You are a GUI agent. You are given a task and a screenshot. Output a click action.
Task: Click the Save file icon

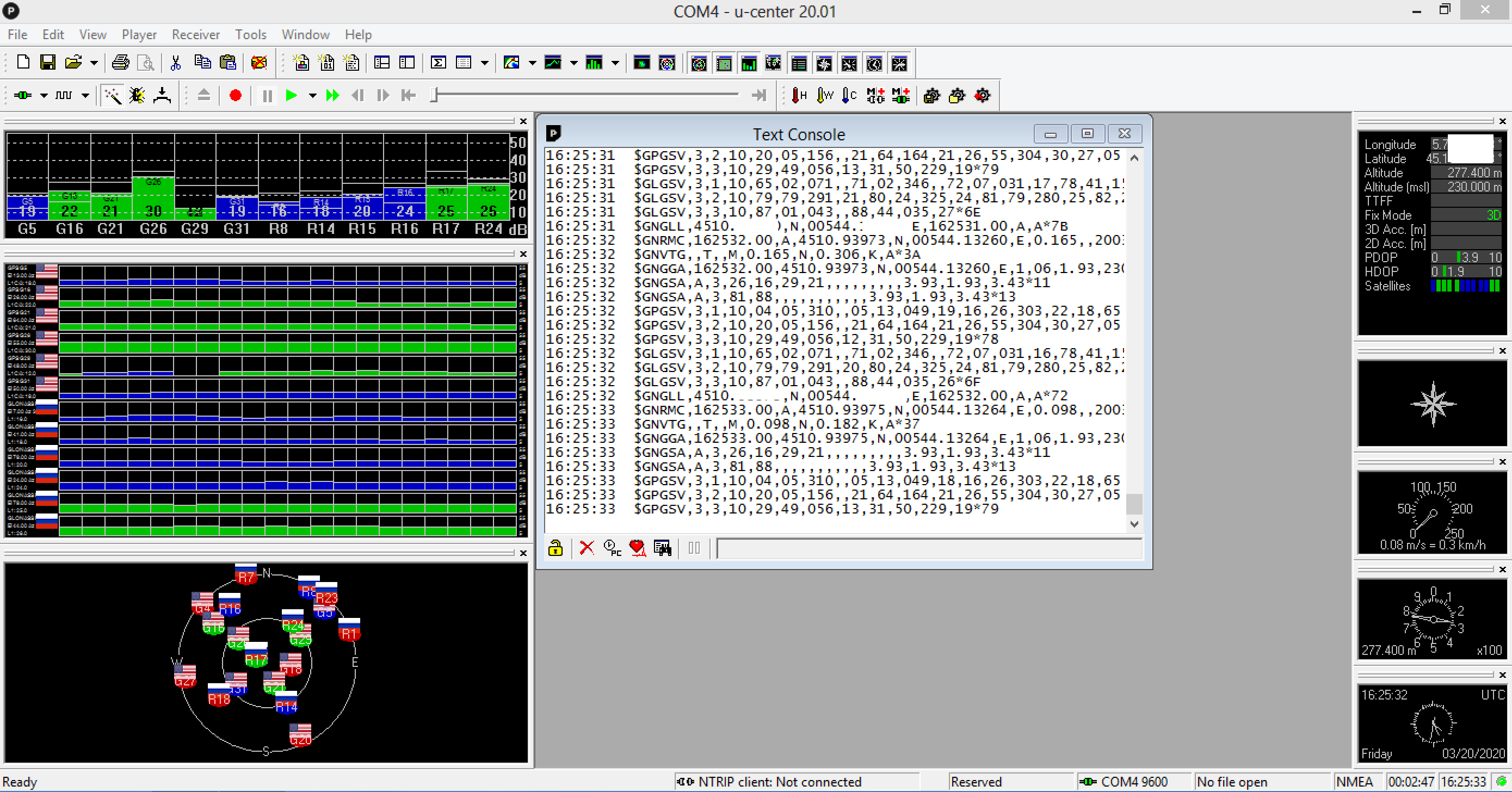pyautogui.click(x=47, y=62)
